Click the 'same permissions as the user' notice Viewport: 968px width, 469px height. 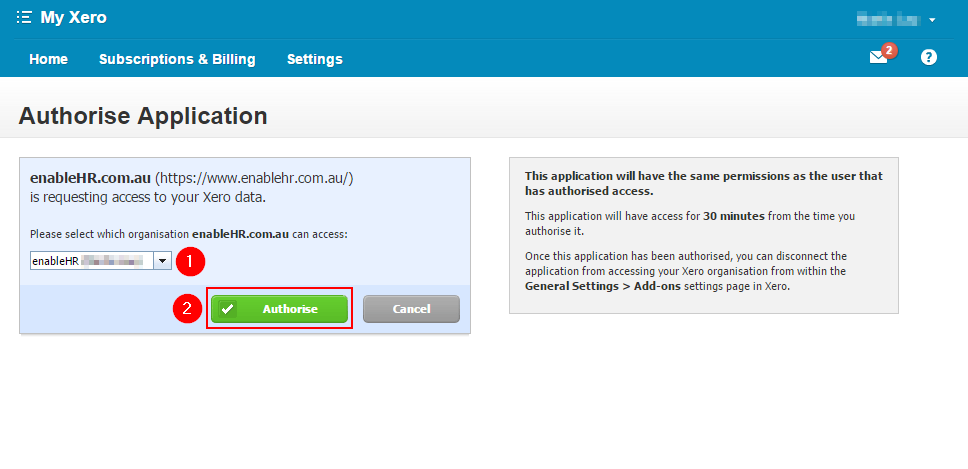pyautogui.click(x=704, y=183)
